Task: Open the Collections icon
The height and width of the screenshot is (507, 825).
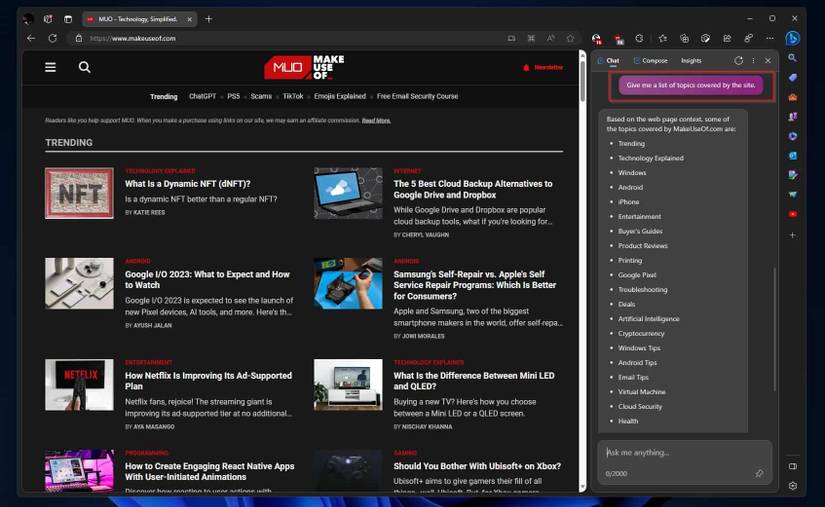Action: click(684, 38)
